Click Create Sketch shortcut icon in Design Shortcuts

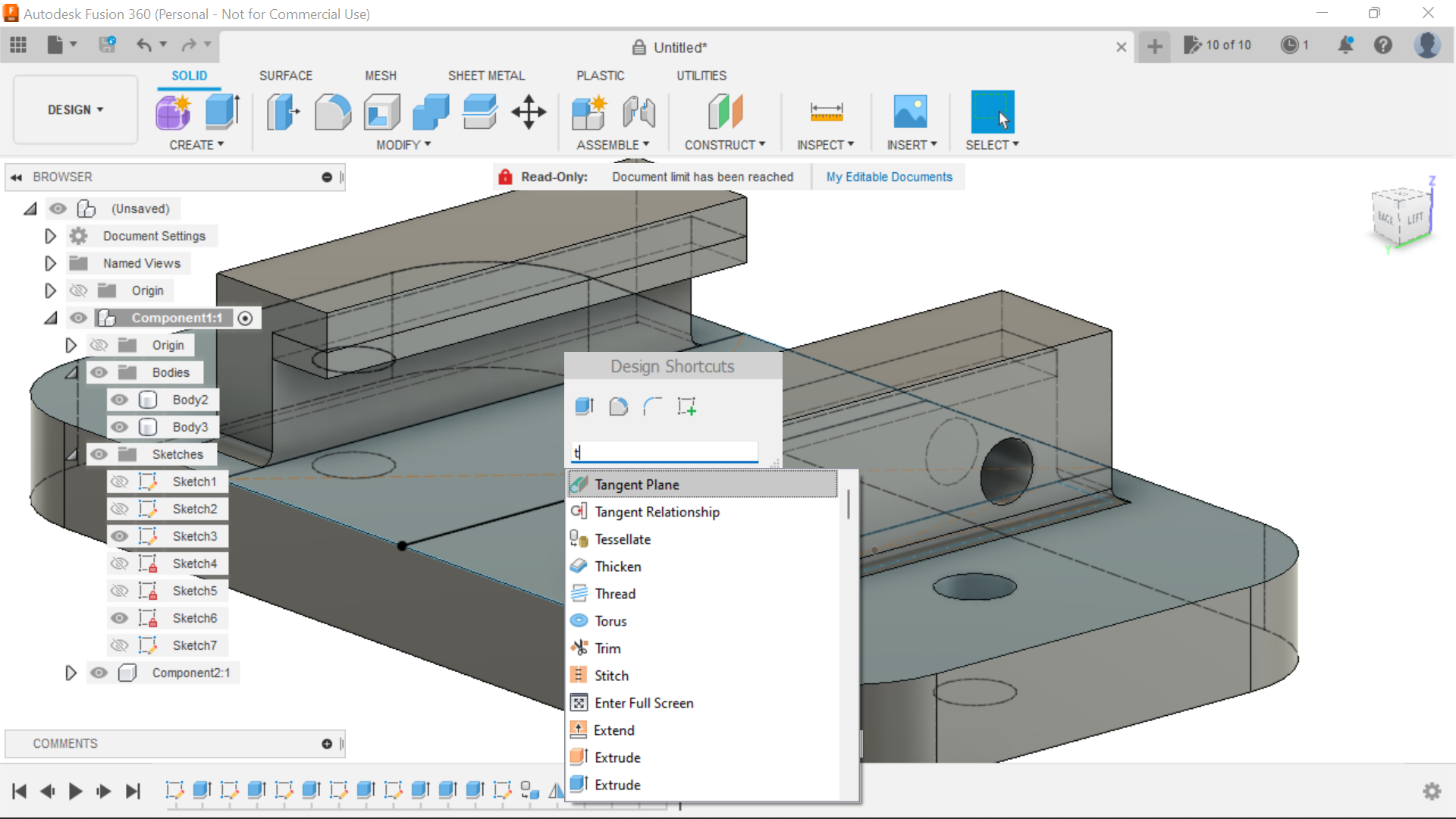(x=687, y=406)
